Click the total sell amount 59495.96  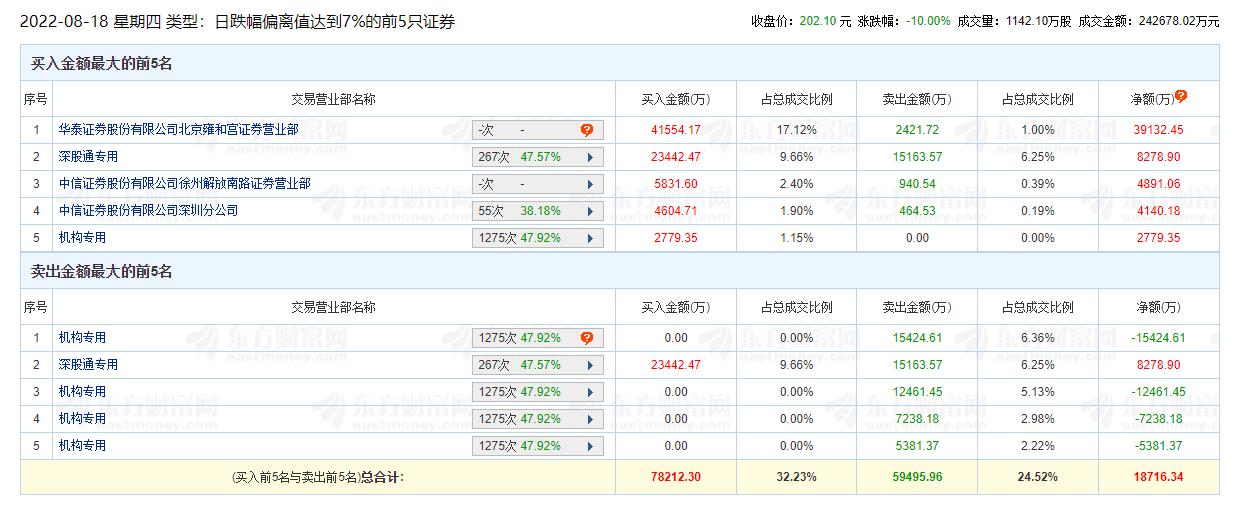[916, 478]
